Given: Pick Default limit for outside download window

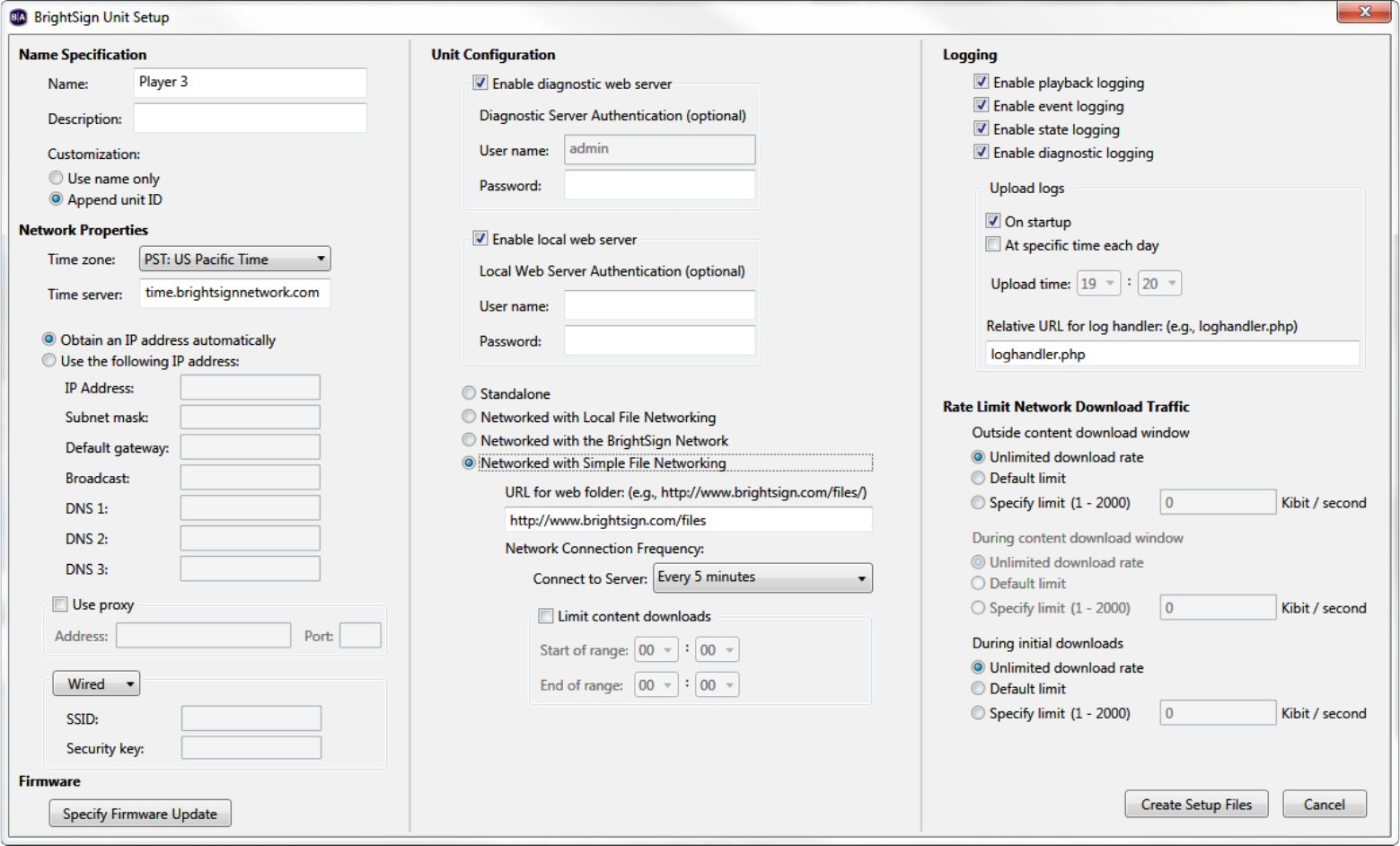Looking at the screenshot, I should pos(978,479).
